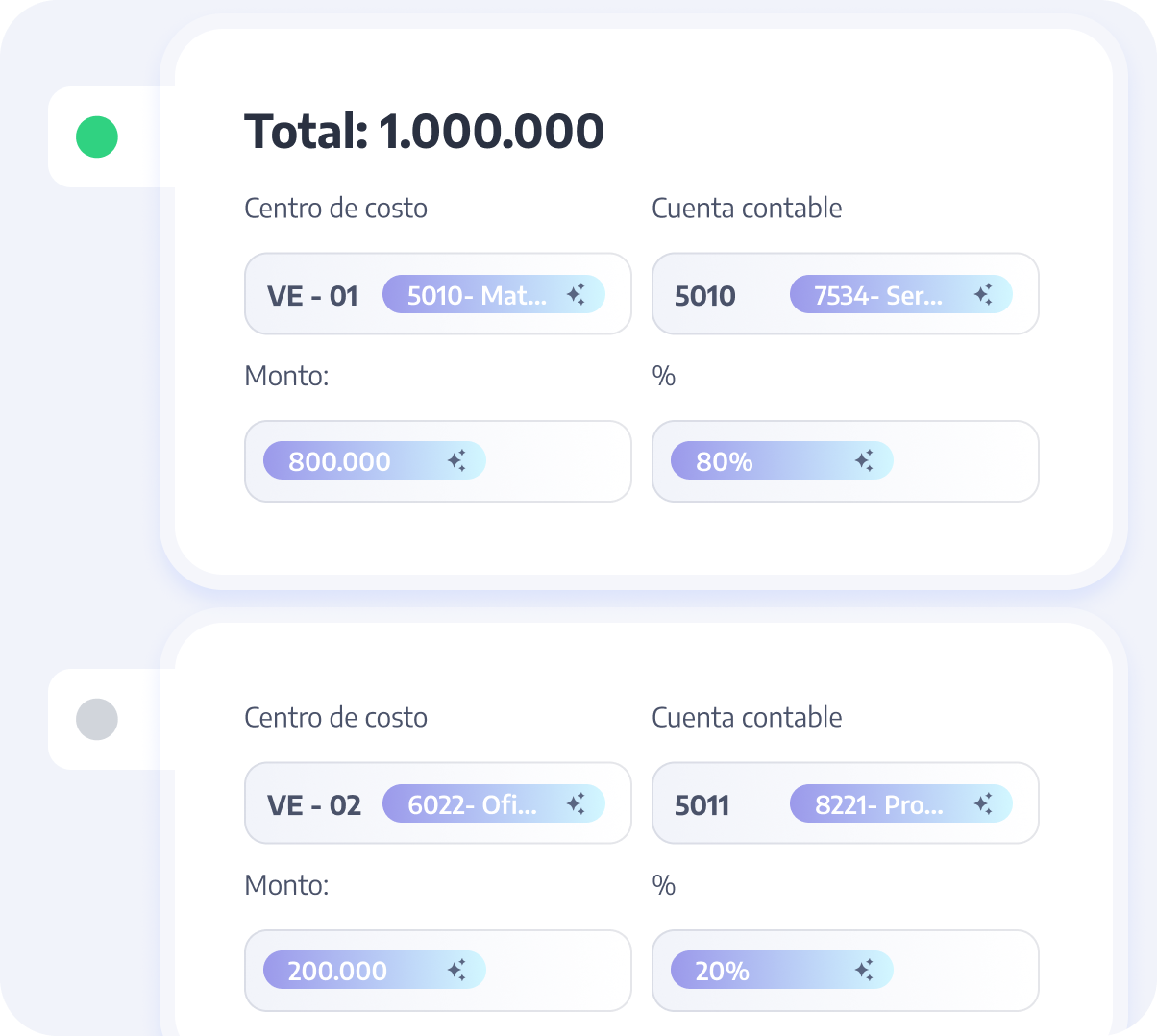Image resolution: width=1157 pixels, height=1036 pixels.
Task: Select the 8221- Pro... suggestion chip
Action: pyautogui.click(x=878, y=804)
